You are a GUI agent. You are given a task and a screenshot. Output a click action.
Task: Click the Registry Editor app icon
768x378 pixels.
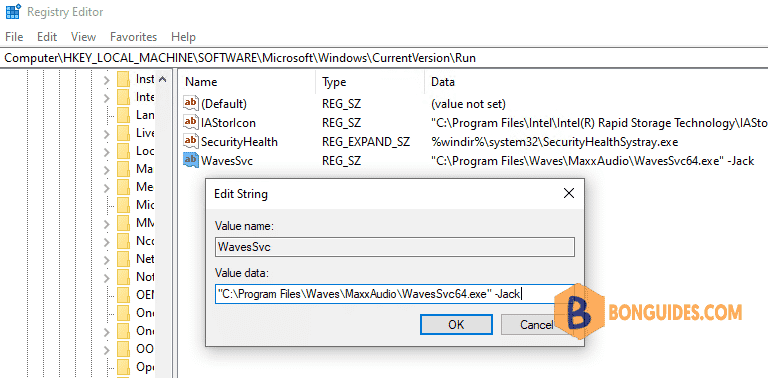click(13, 11)
